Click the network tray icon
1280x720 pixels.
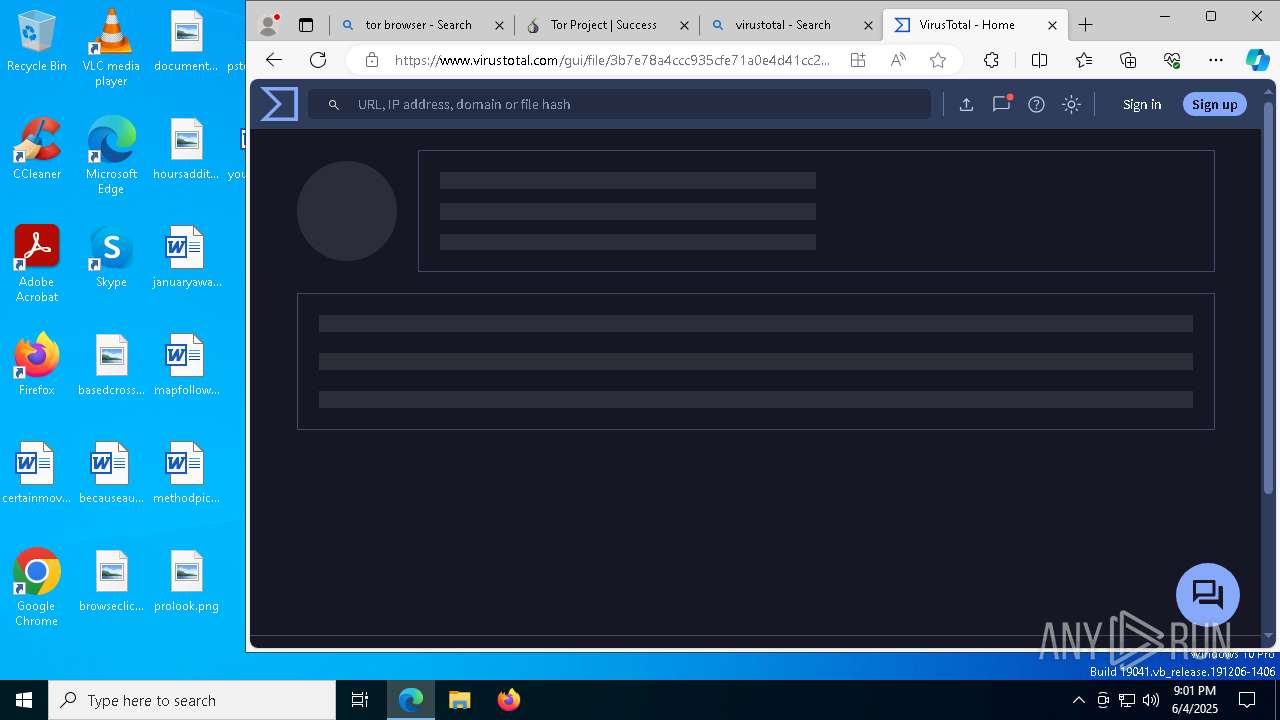click(x=1127, y=700)
